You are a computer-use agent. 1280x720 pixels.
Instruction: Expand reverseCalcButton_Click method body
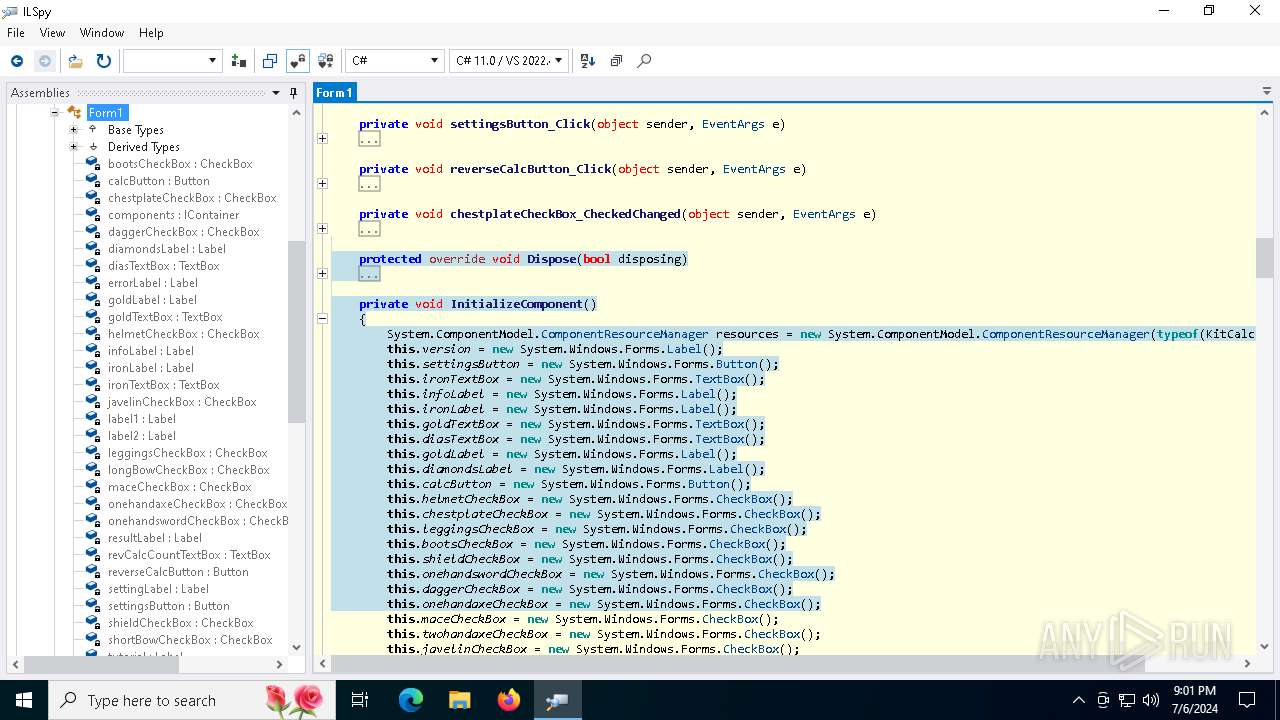pos(322,184)
